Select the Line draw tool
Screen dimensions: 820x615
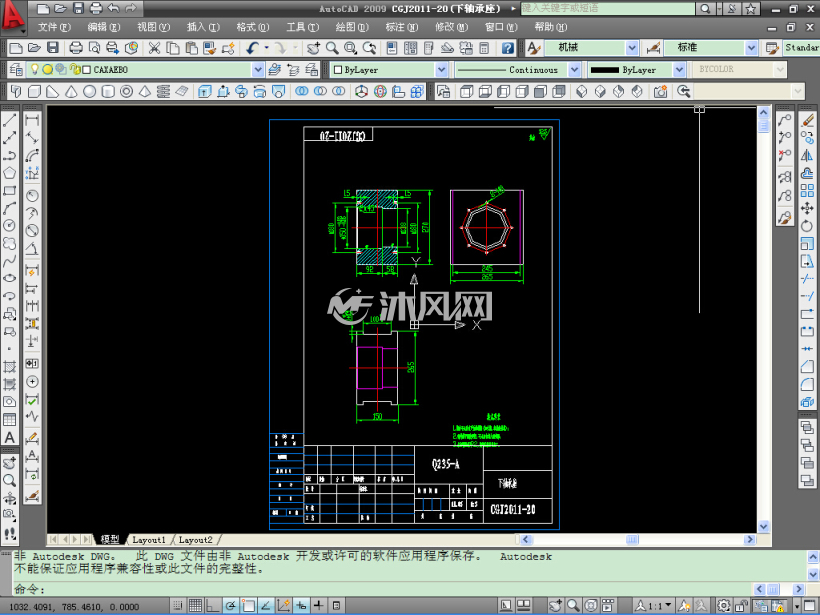(x=9, y=120)
